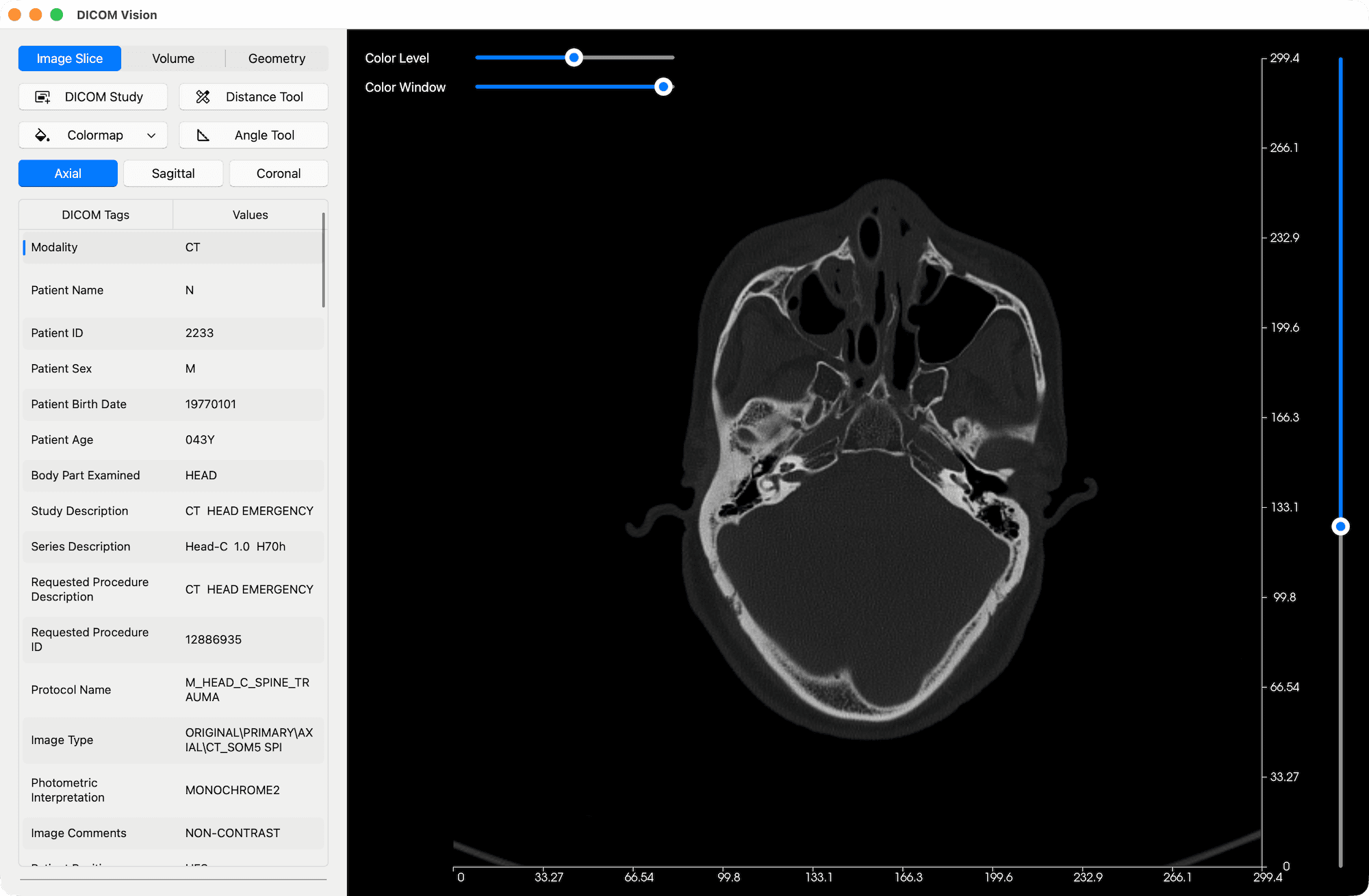Expand the Colormap dropdown chevron
The image size is (1369, 896).
point(151,135)
